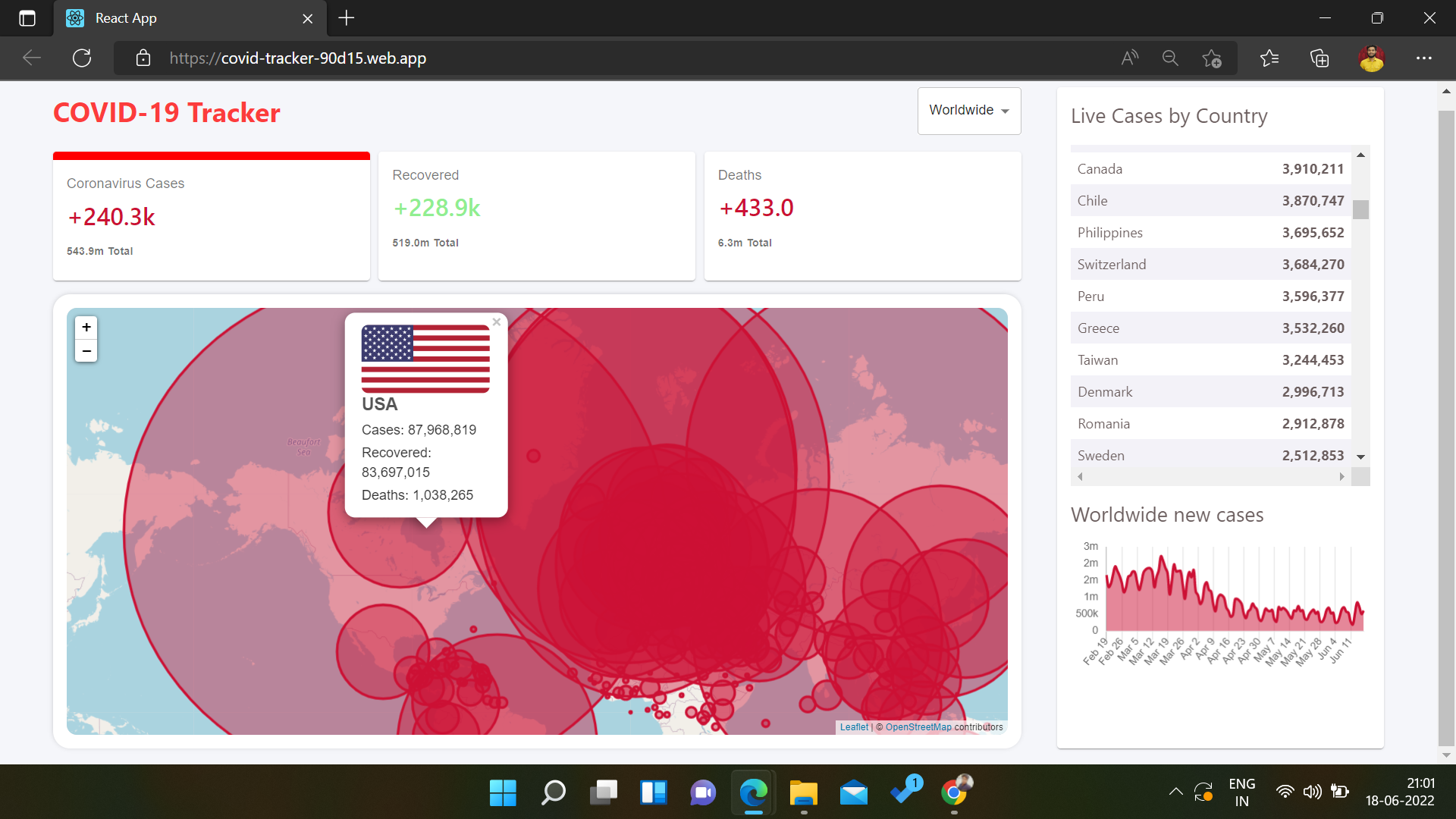Refresh the page in the browser
The height and width of the screenshot is (819, 1456).
[x=82, y=58]
